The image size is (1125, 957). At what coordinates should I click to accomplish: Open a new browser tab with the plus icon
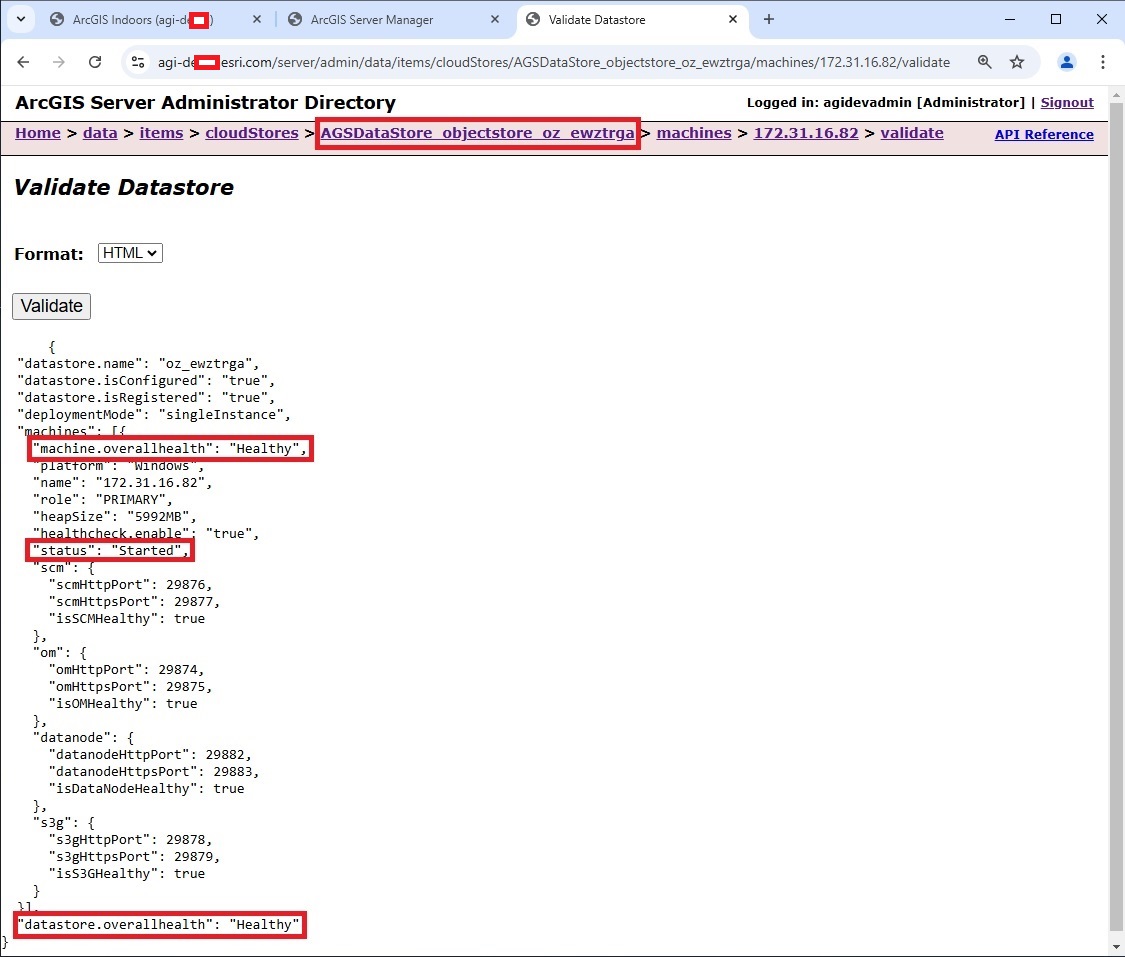tap(768, 19)
